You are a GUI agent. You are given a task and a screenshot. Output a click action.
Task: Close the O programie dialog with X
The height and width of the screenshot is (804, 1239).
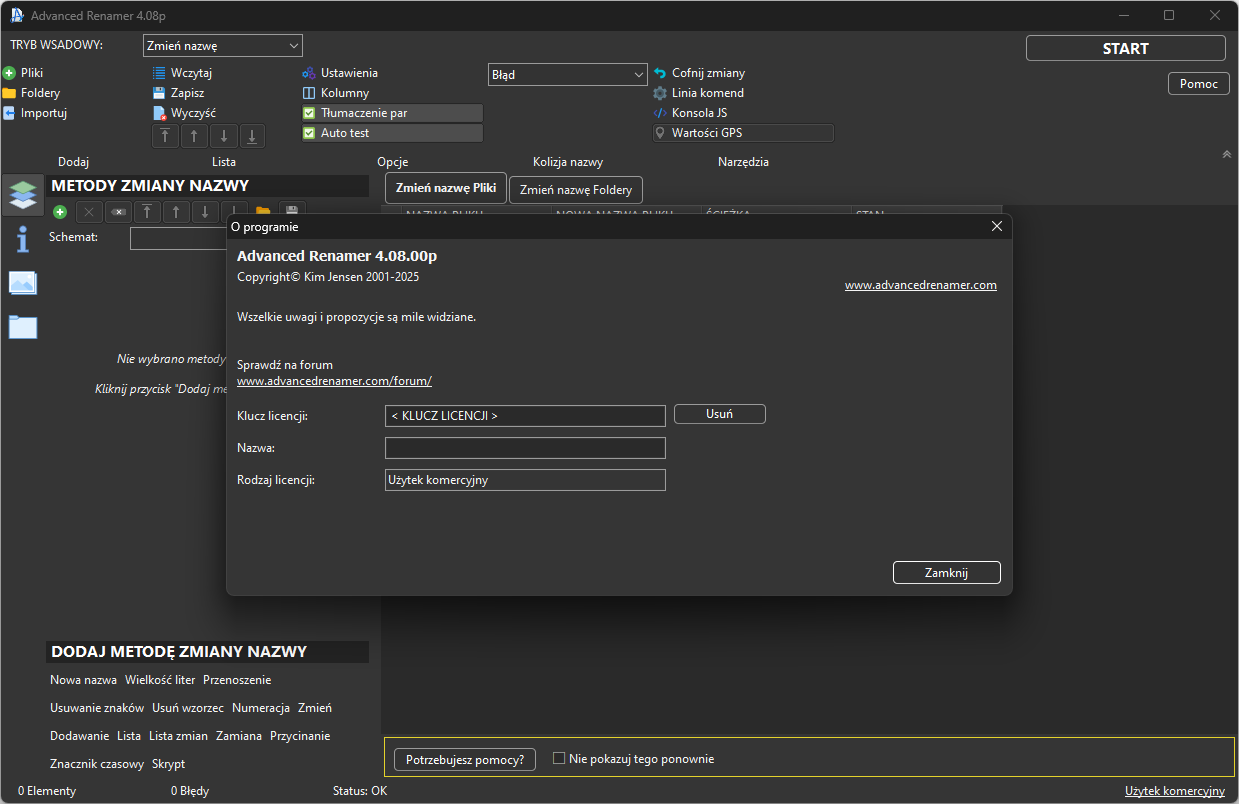[x=996, y=226]
